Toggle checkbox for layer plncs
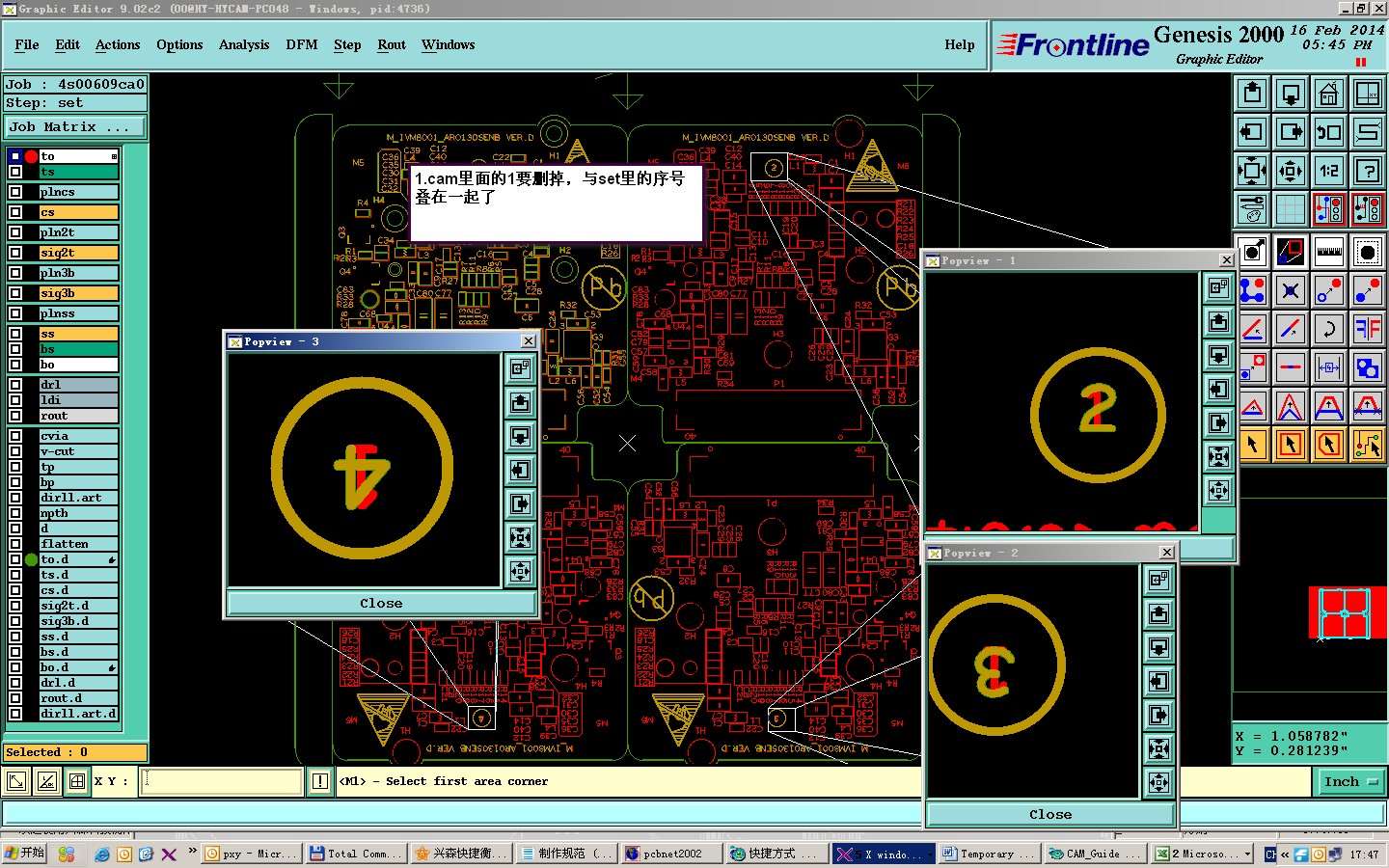 15,192
